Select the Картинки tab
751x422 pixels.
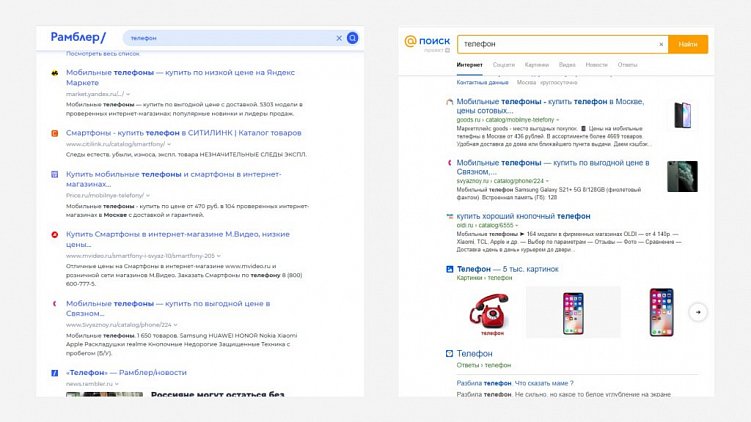point(536,65)
